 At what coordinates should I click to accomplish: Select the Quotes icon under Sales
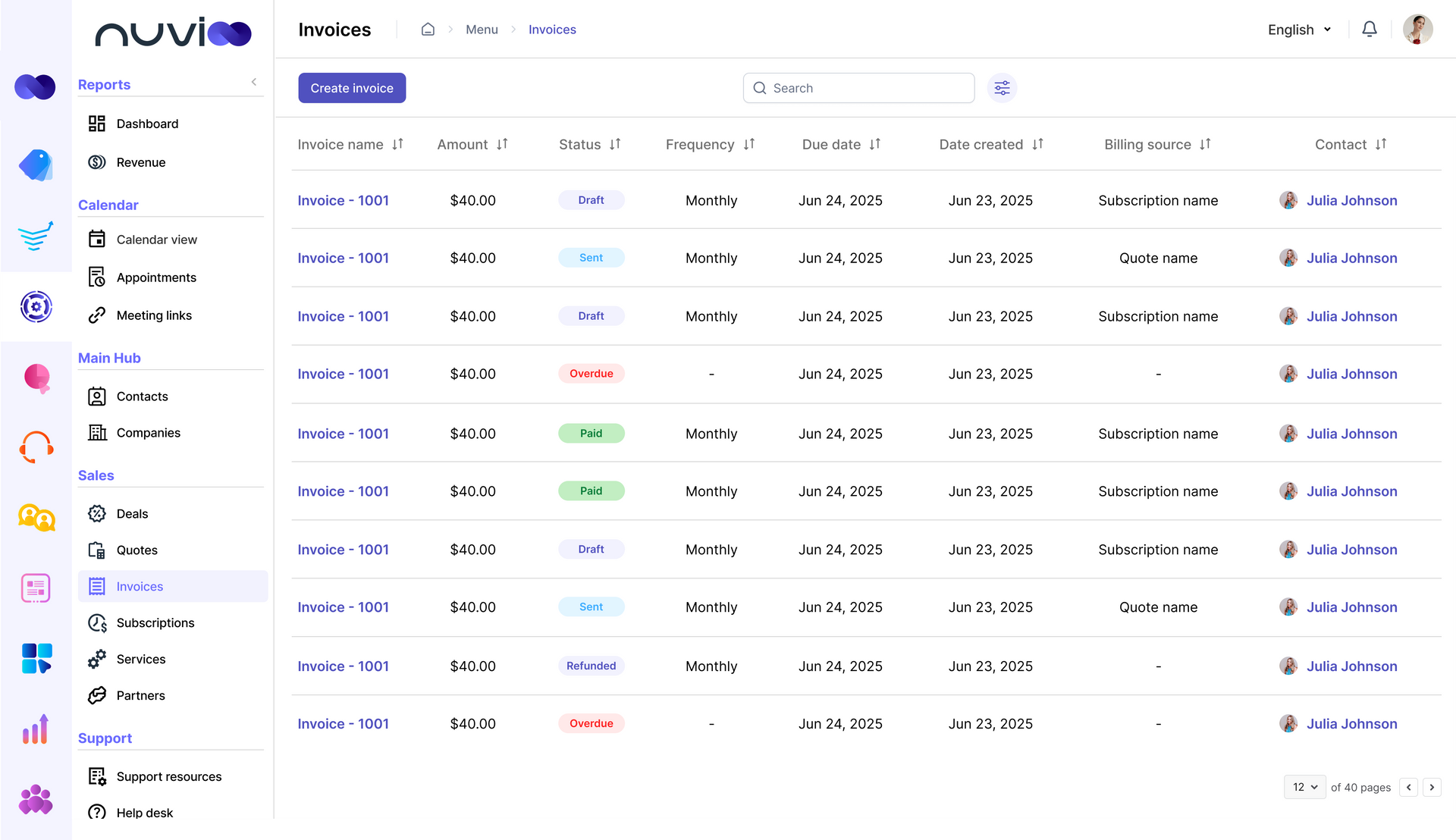pyautogui.click(x=97, y=550)
